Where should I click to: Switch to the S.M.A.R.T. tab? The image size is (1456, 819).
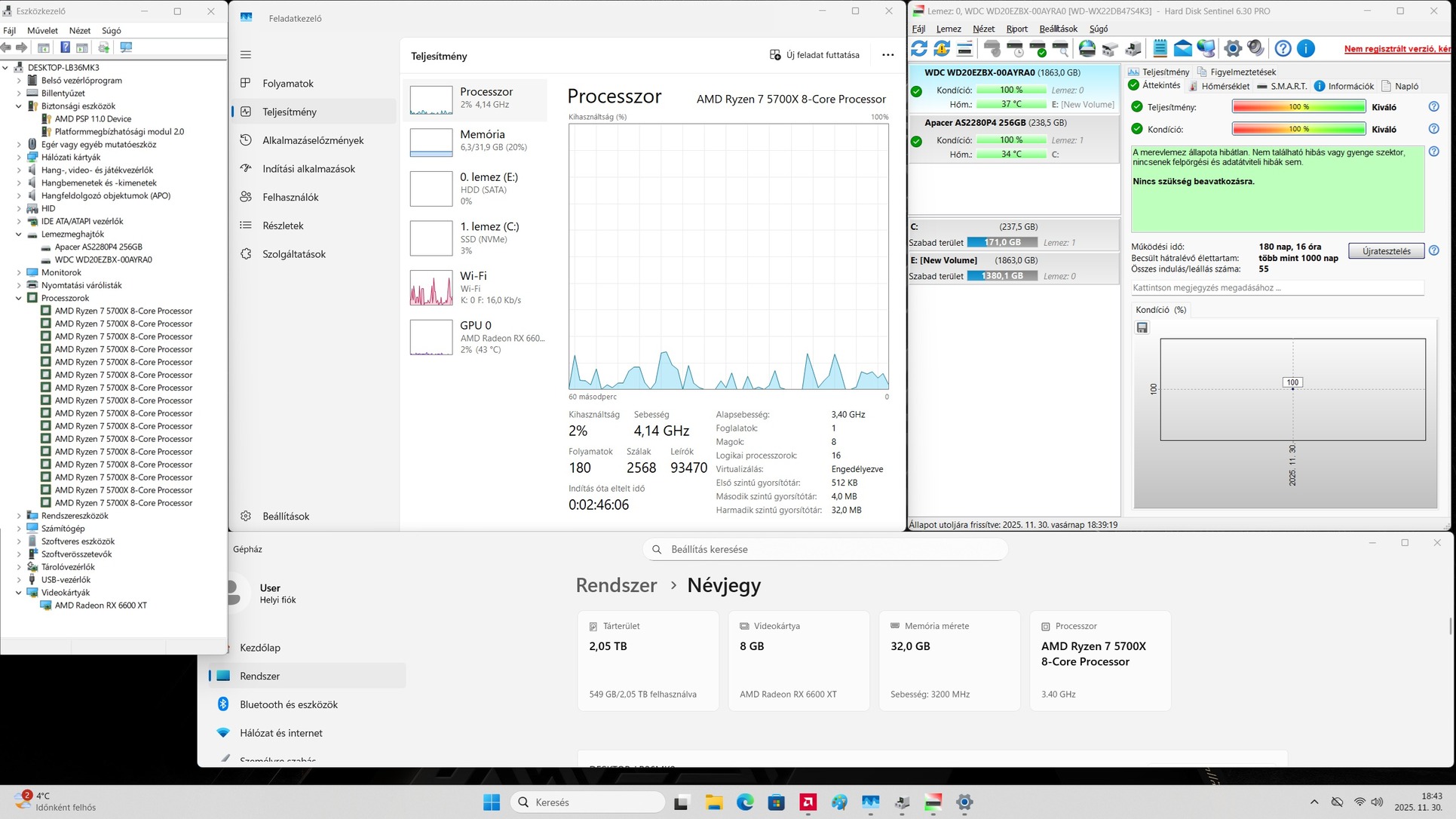[1288, 86]
